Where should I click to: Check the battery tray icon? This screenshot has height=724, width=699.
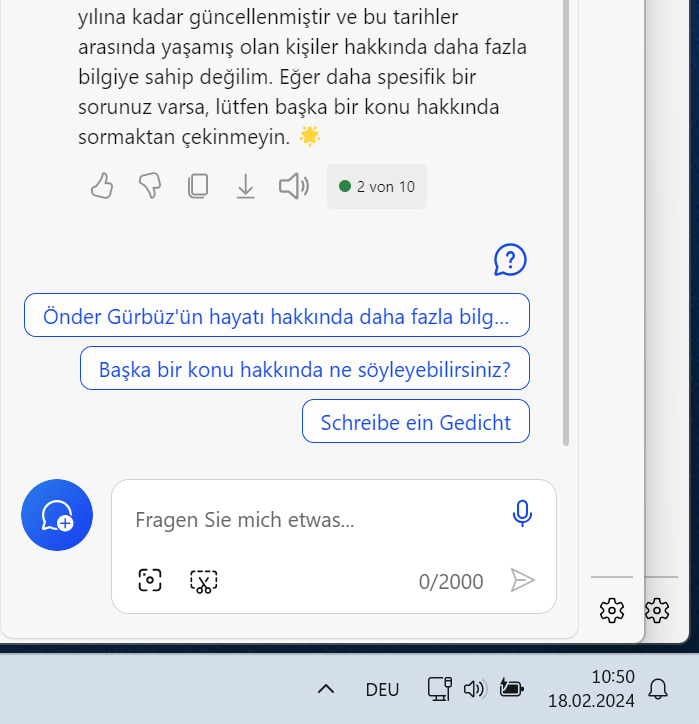[512, 688]
